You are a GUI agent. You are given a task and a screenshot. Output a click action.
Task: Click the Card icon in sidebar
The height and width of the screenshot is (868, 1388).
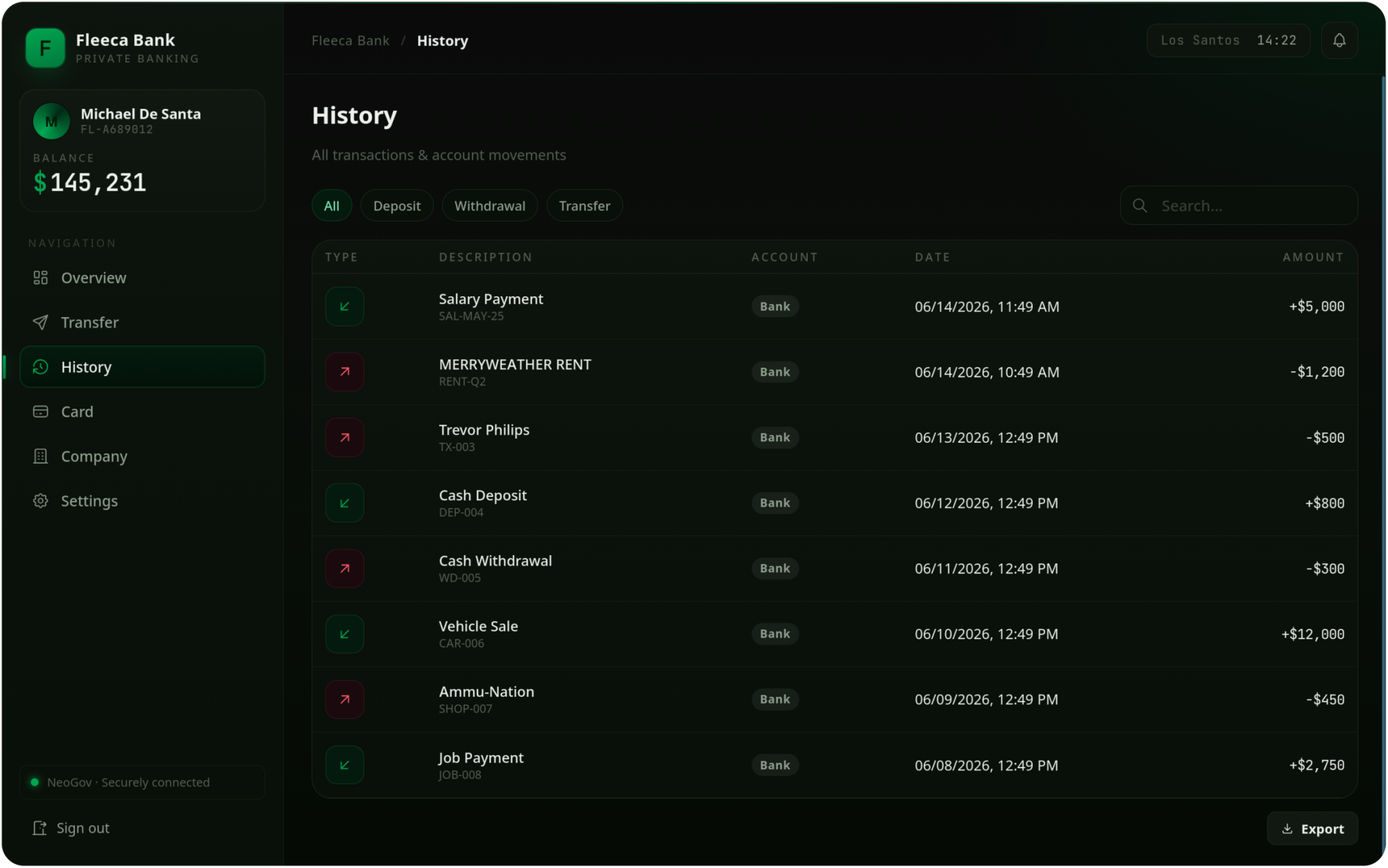tap(40, 411)
